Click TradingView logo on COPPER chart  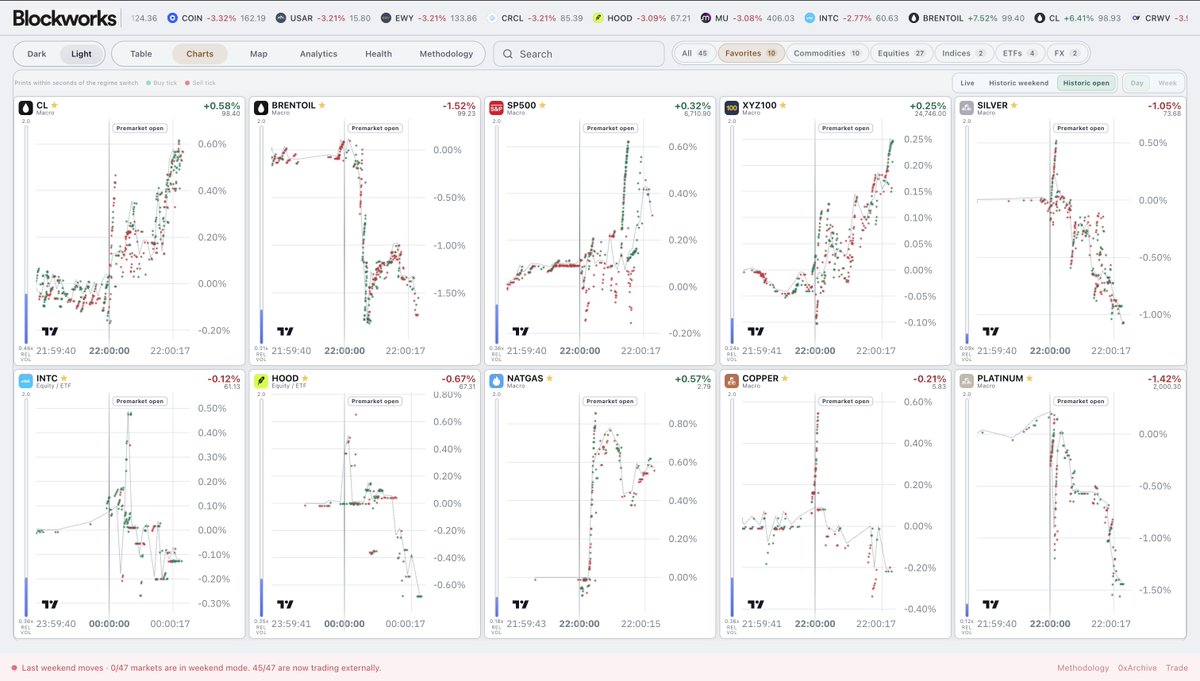pos(756,604)
